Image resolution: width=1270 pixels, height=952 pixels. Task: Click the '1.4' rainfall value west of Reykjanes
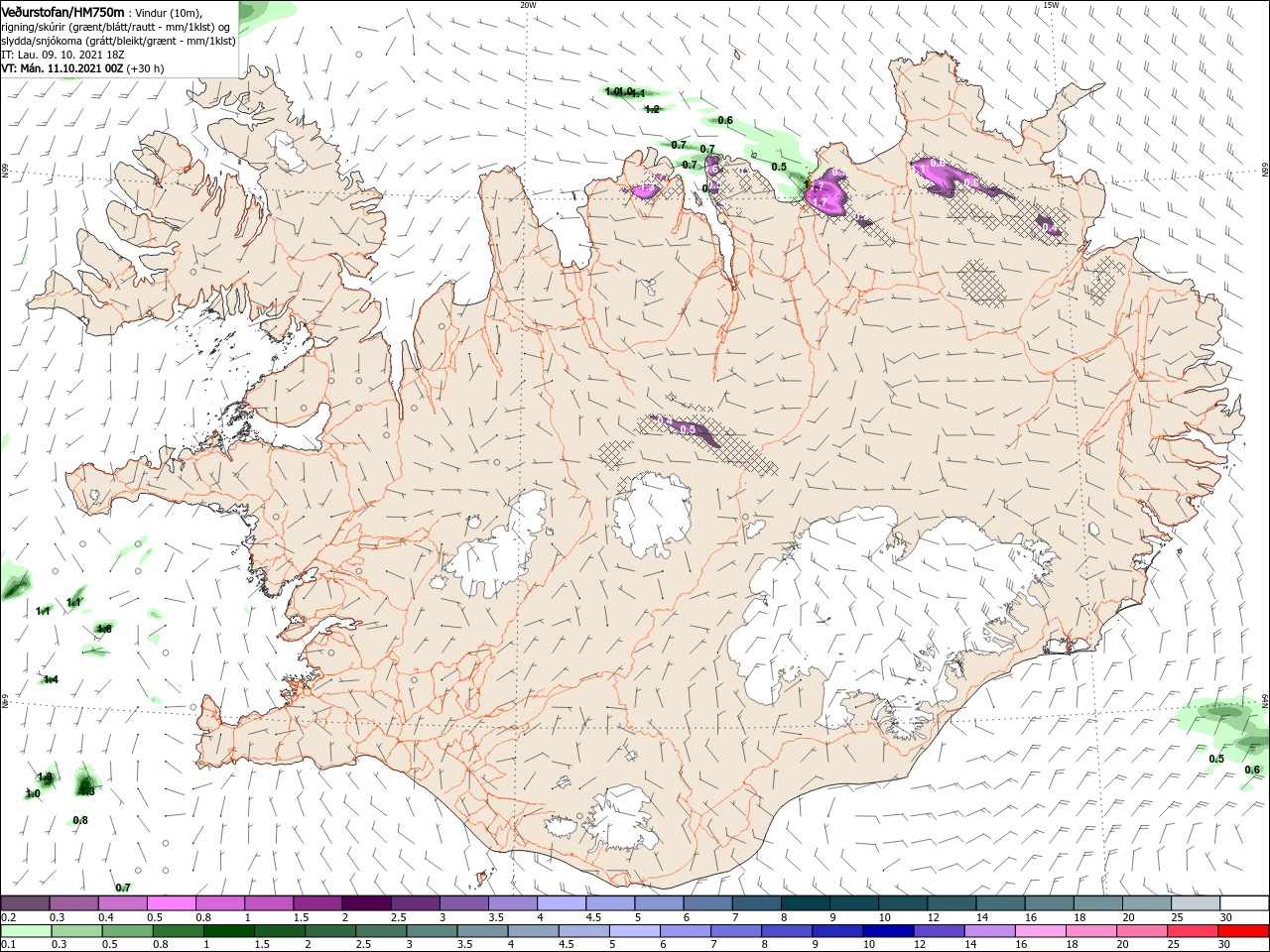coord(51,679)
